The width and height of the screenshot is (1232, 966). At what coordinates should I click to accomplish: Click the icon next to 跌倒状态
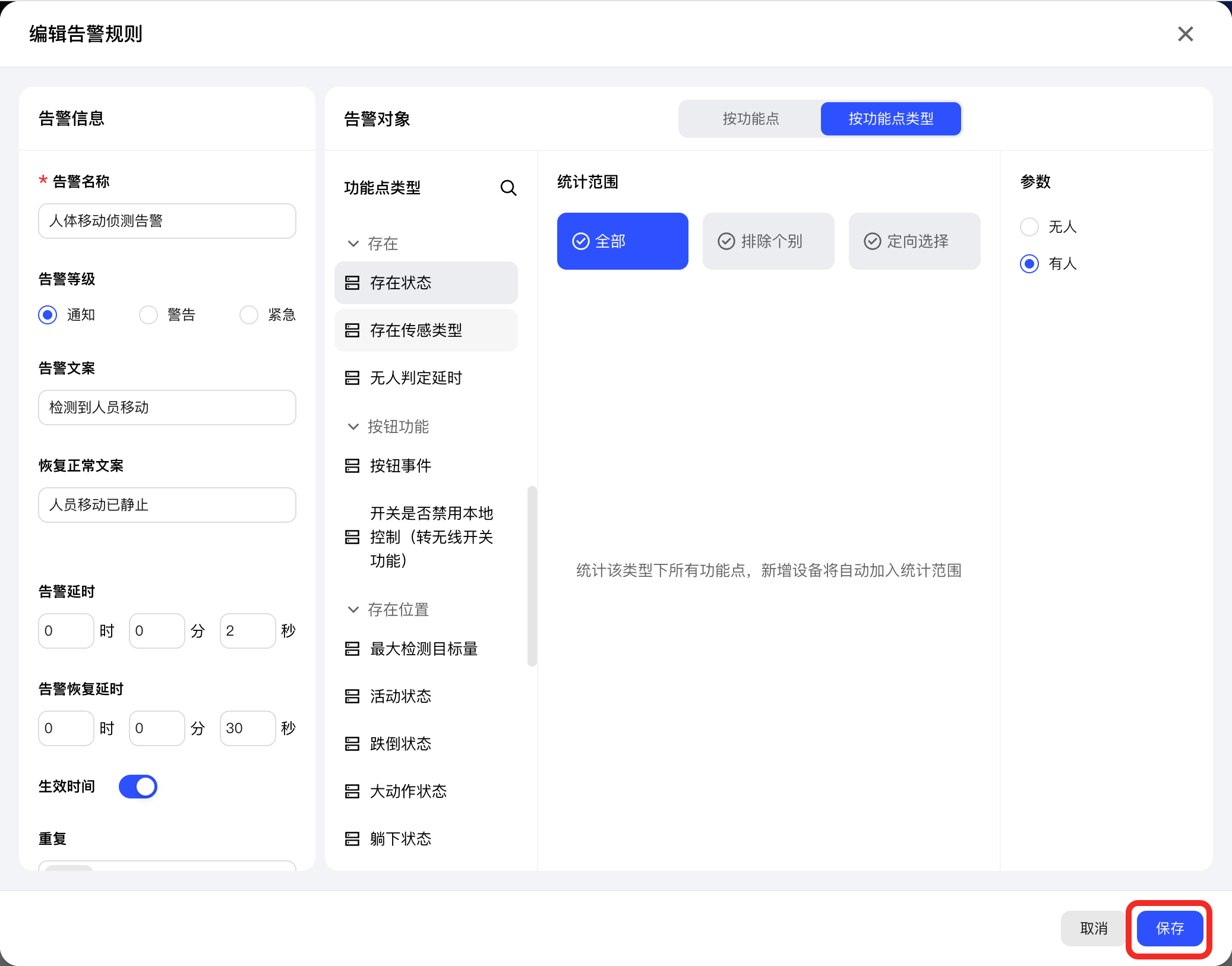tap(352, 744)
